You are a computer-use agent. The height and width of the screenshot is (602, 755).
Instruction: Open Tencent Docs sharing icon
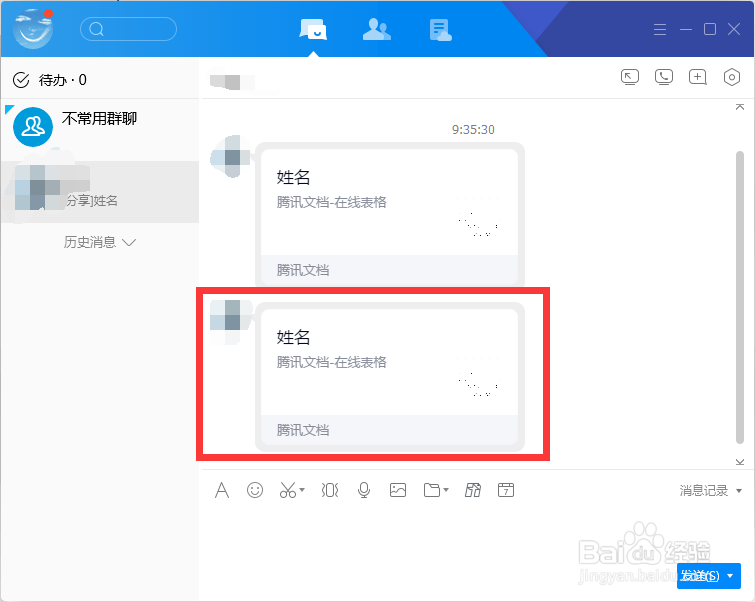473,490
